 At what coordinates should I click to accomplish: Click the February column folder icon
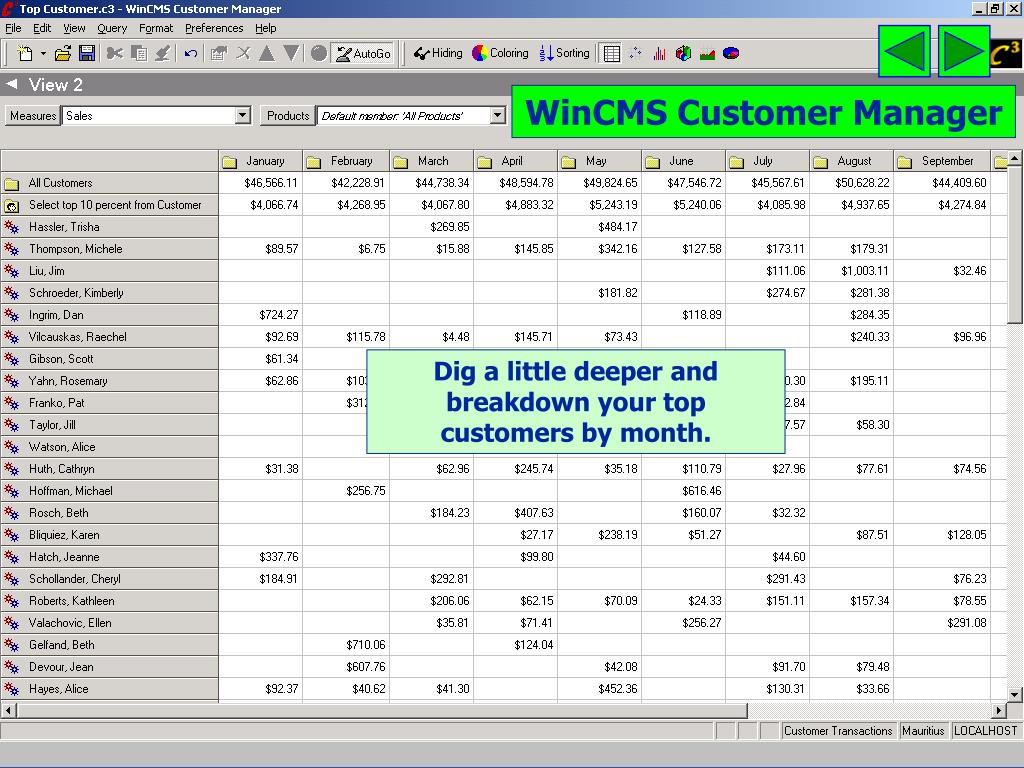tap(313, 161)
